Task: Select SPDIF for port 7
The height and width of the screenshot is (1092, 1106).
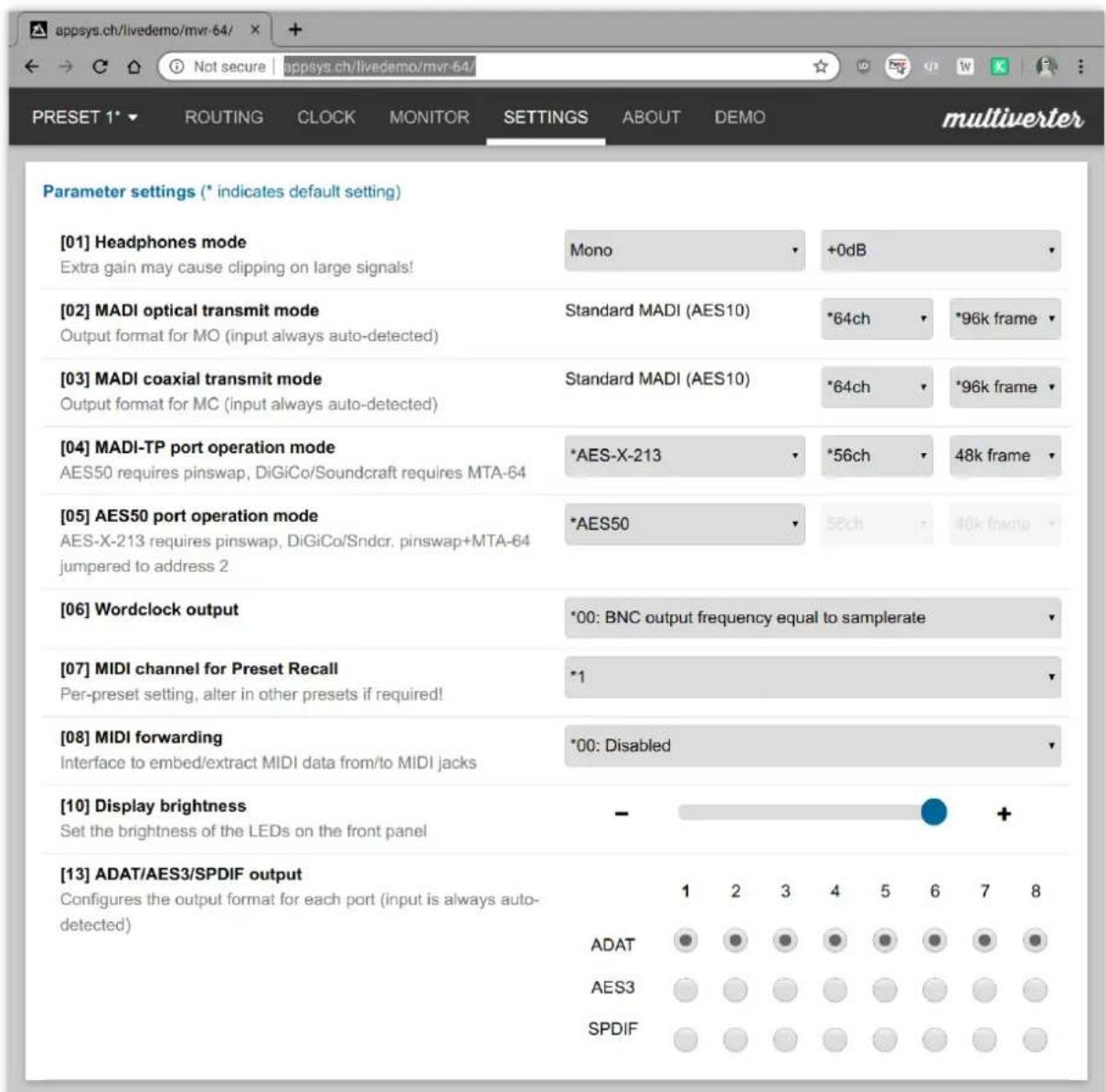Action: [984, 1039]
